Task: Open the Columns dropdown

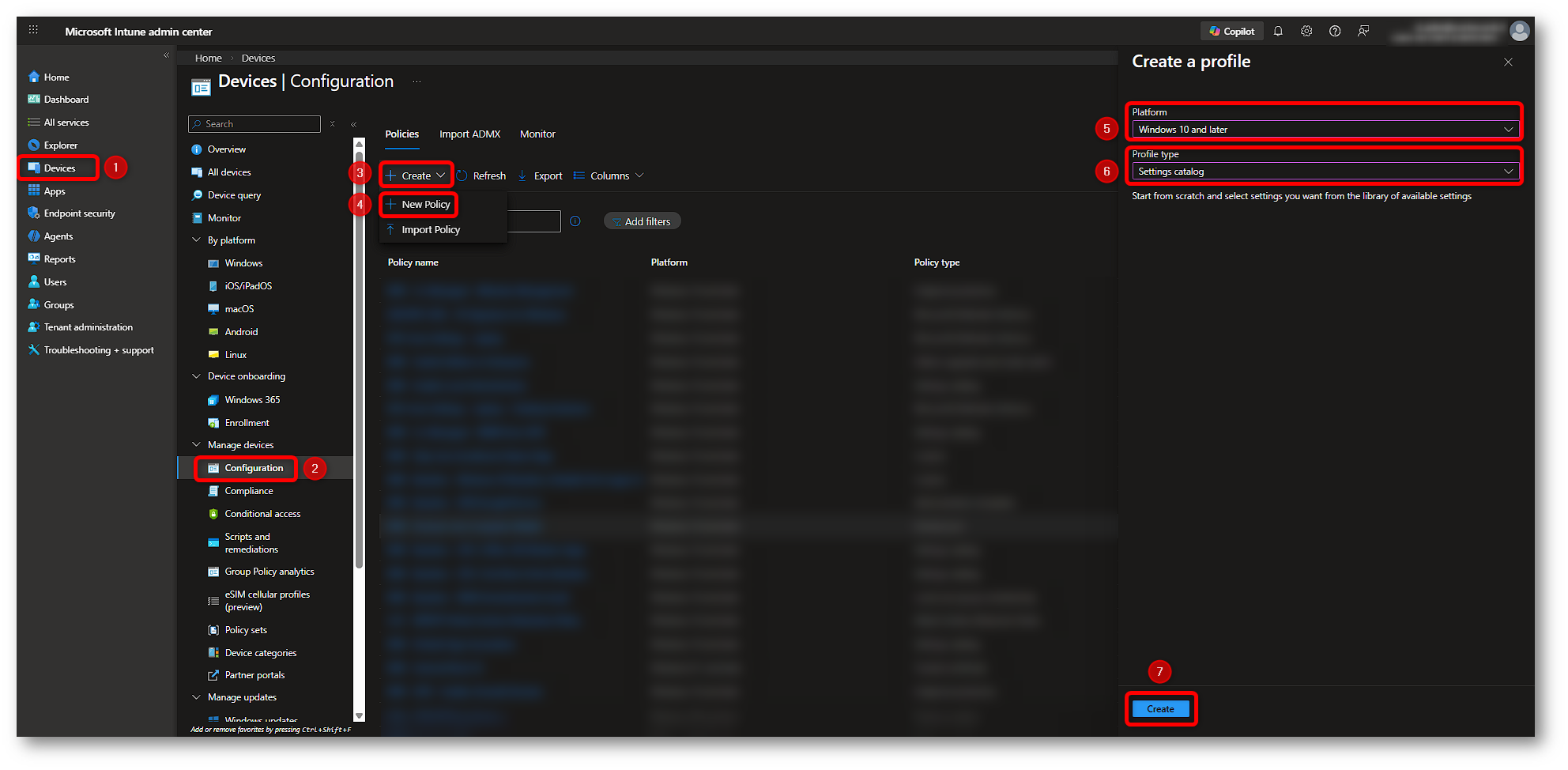Action: tap(609, 176)
